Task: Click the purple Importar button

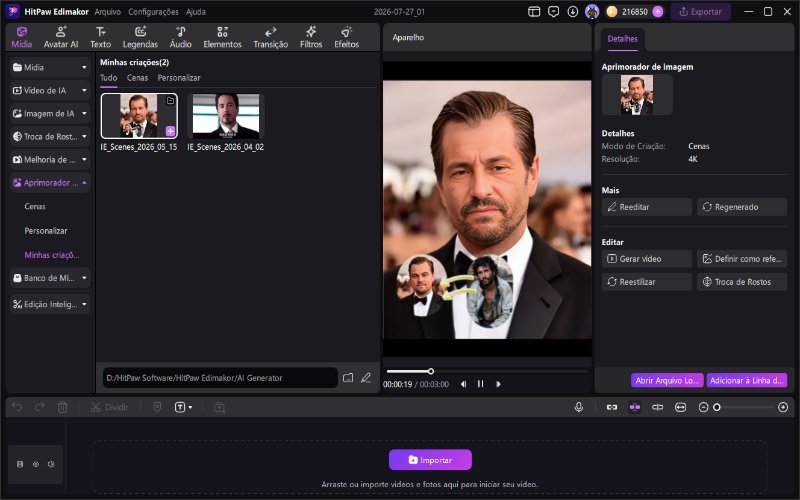Action: (x=430, y=460)
